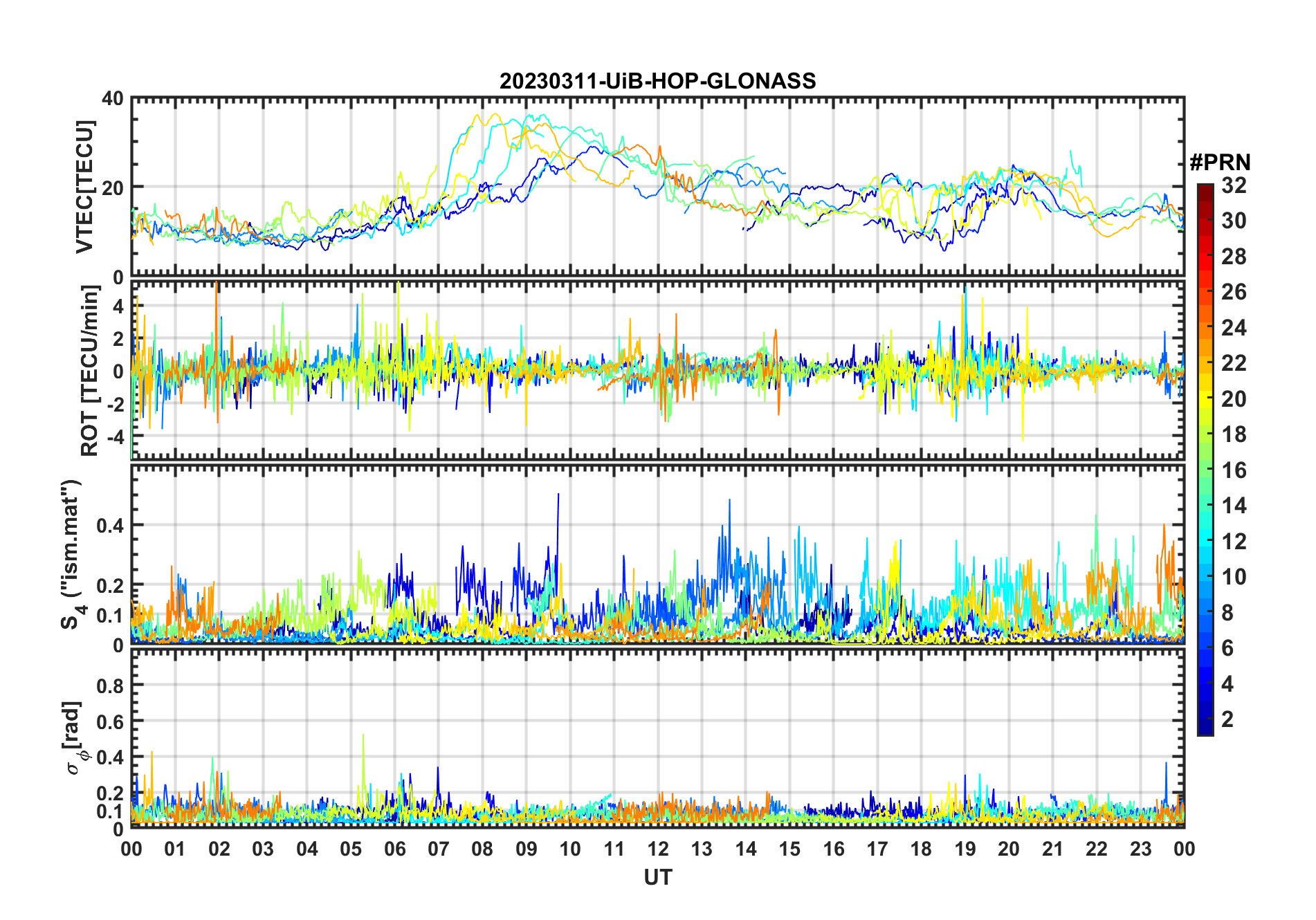The image size is (1316, 920).
Task: Click the 01 hour tick label on UT axis
Action: pyautogui.click(x=175, y=849)
